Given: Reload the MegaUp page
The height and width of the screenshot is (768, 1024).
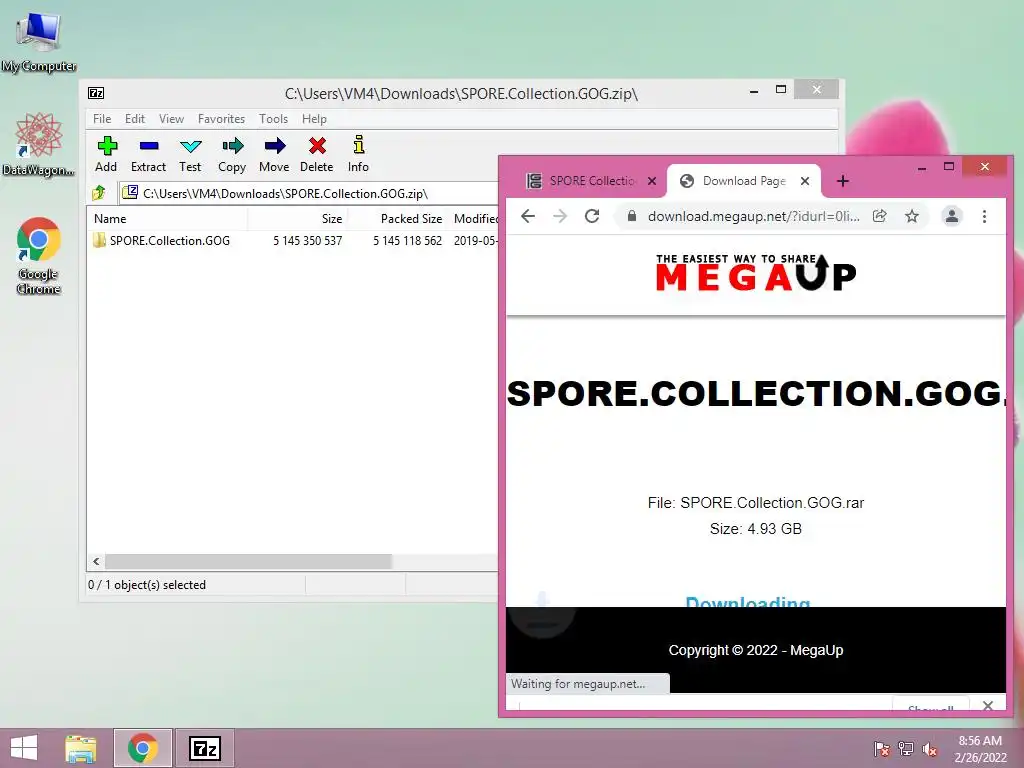Looking at the screenshot, I should coord(592,216).
